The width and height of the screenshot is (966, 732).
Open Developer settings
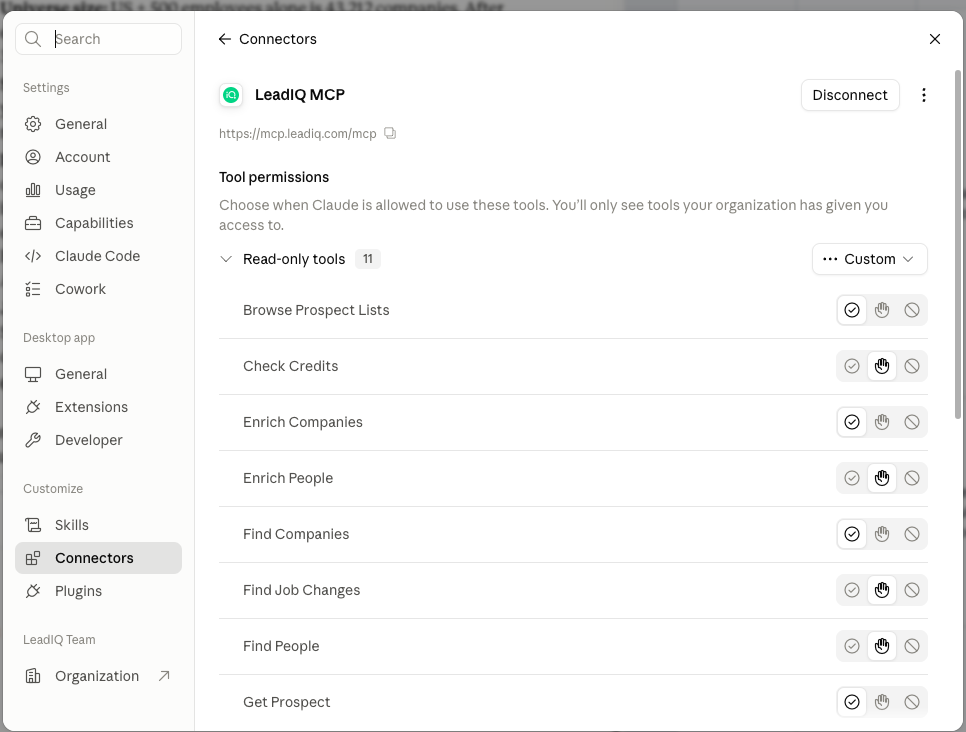[99, 440]
